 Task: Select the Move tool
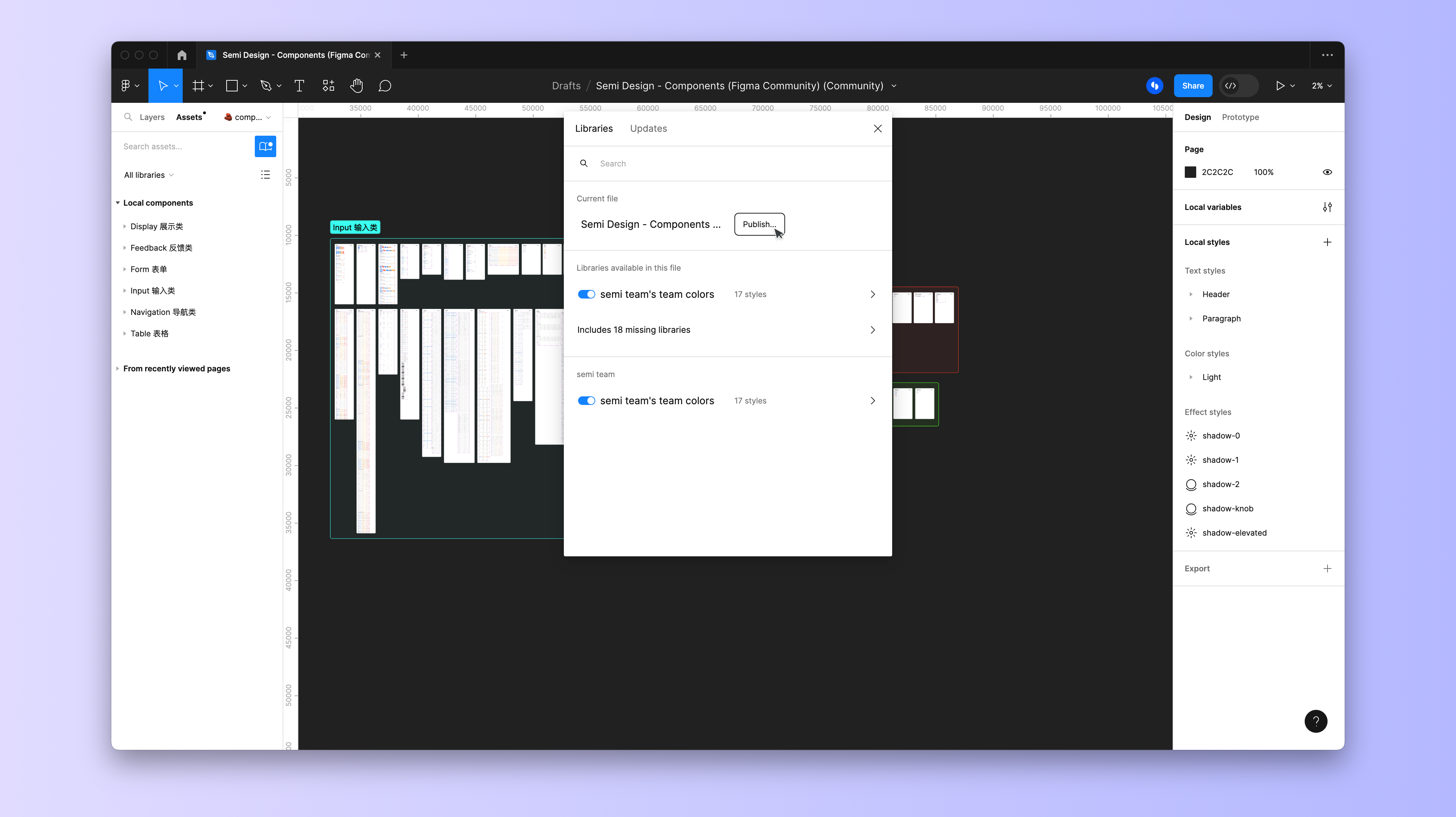coord(163,85)
